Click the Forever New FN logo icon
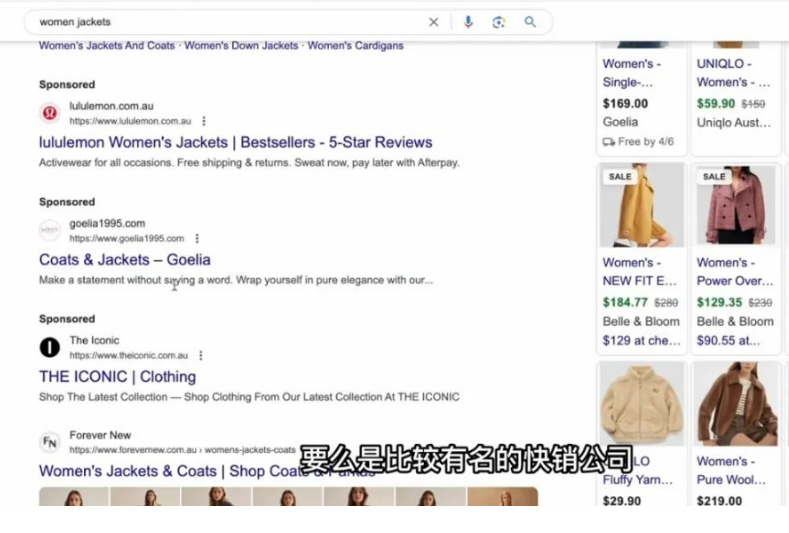The height and width of the screenshot is (533, 789). point(50,442)
